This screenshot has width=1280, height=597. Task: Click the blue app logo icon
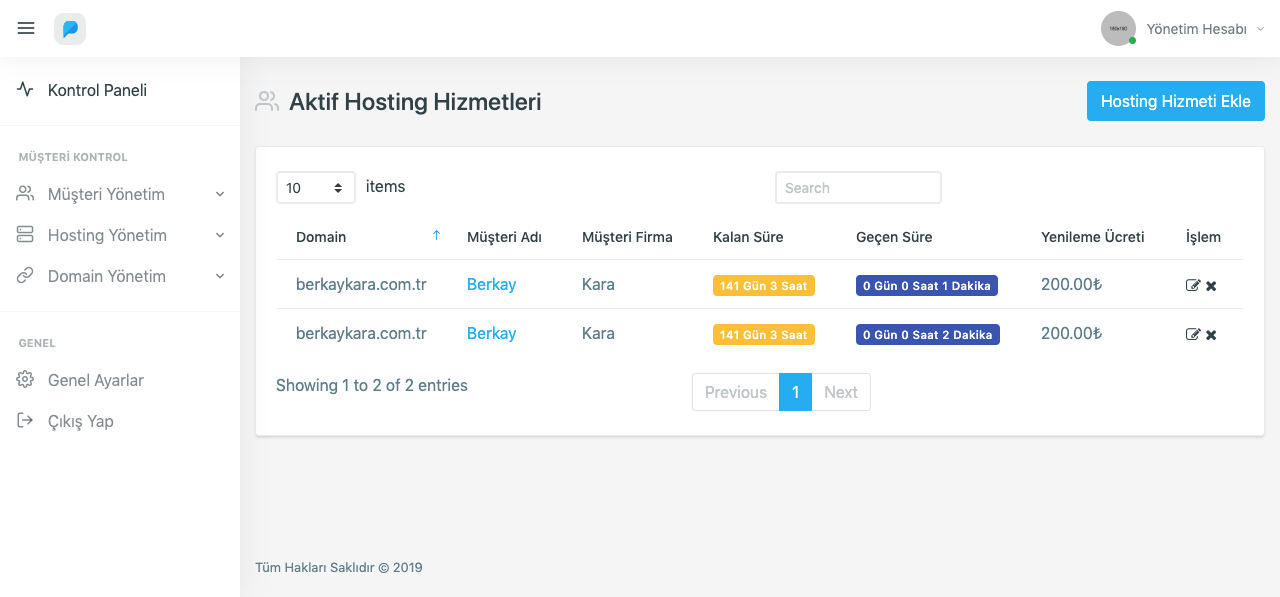click(x=70, y=29)
